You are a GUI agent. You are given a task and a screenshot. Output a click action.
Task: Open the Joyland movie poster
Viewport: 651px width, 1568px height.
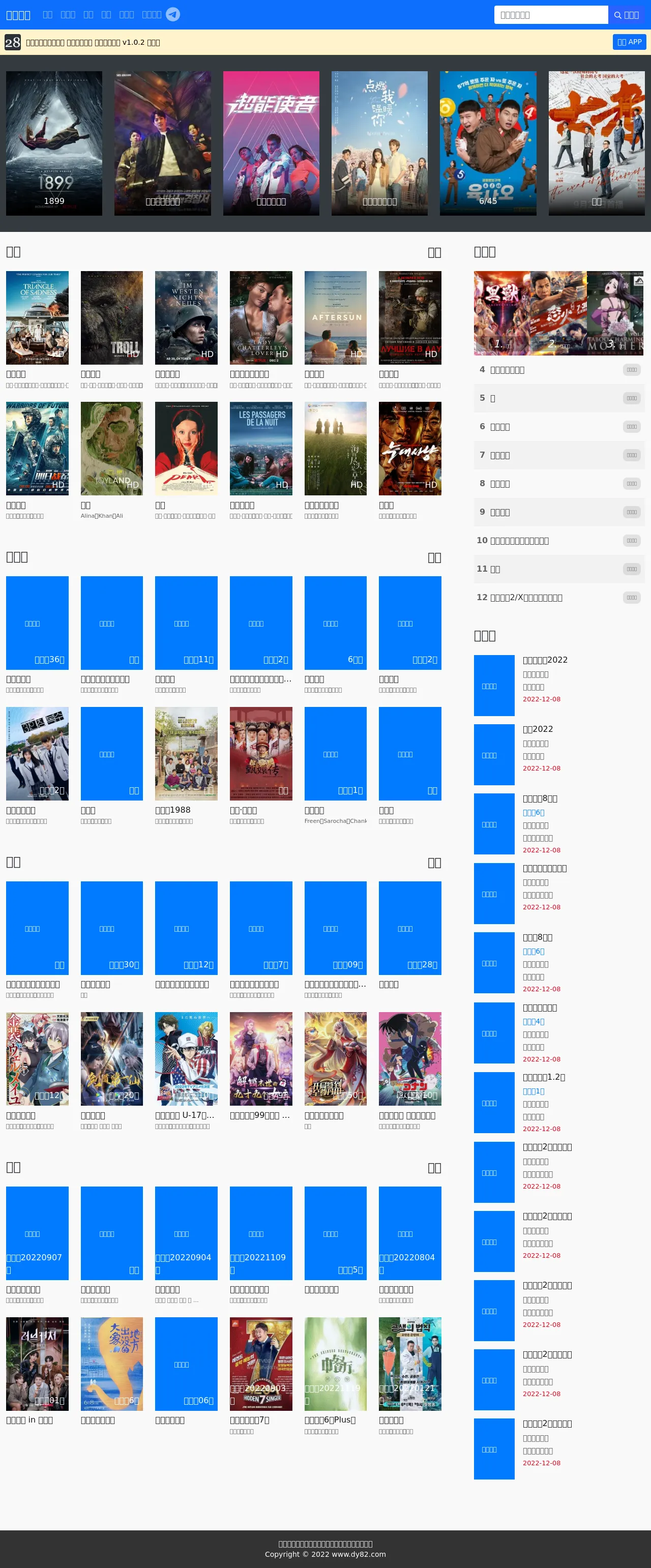[x=112, y=449]
